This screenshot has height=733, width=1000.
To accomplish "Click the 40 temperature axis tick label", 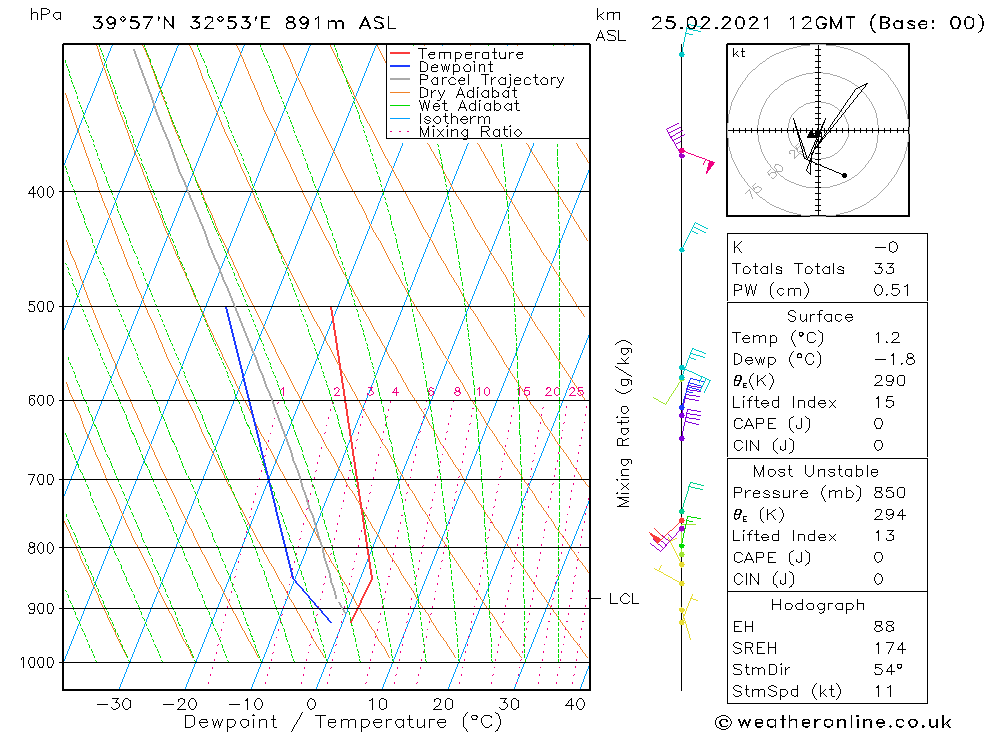I will tap(575, 704).
